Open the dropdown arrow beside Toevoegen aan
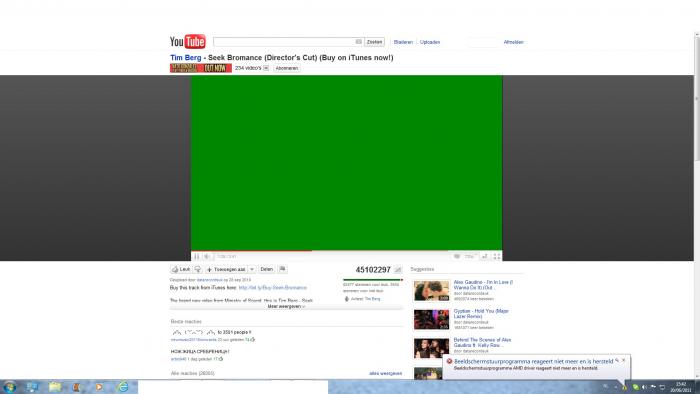Screen dimensions: 700x394 point(252,269)
